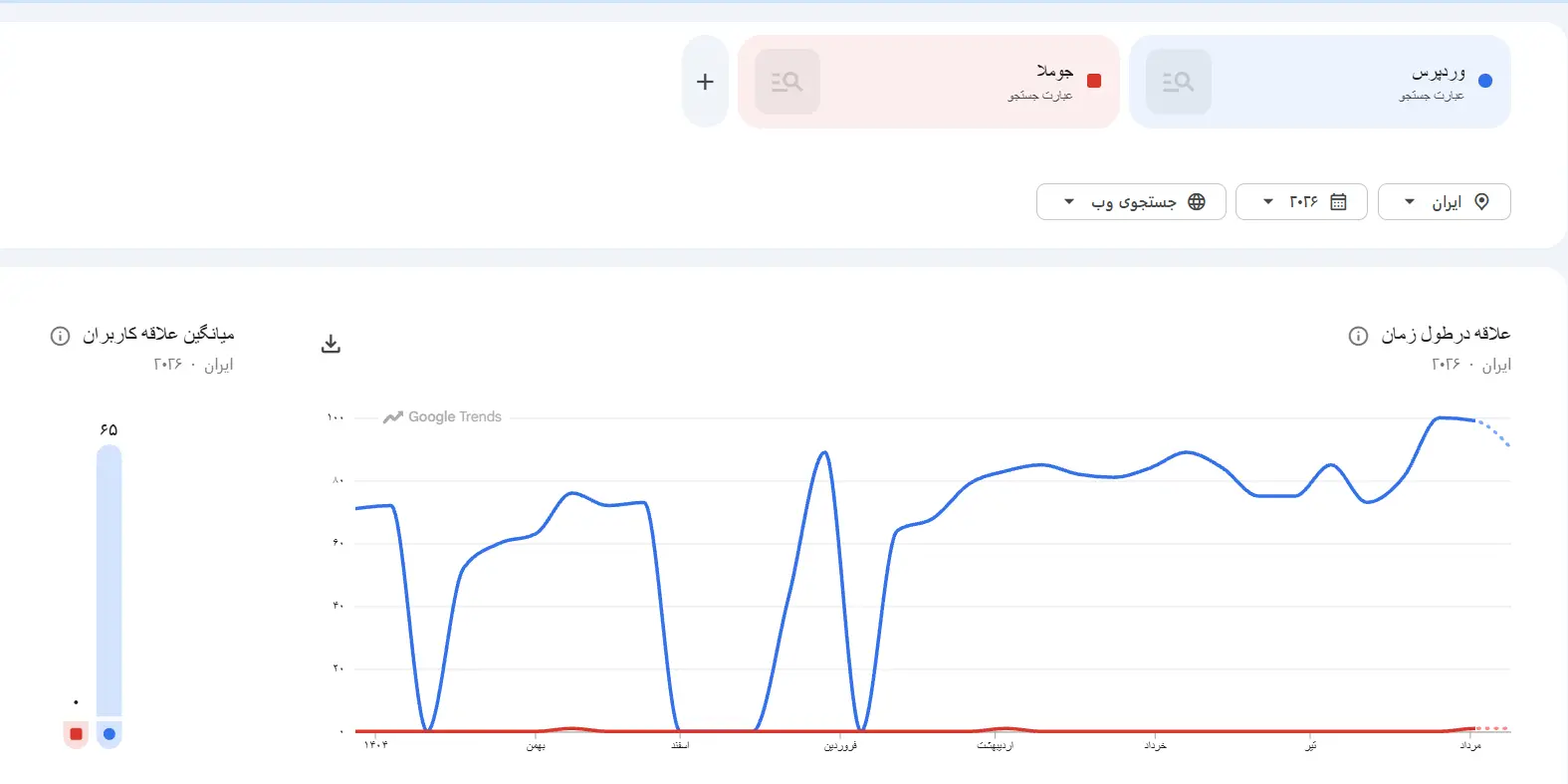
Task: Click the ۸۰ value on the vertical axis
Action: coord(338,480)
